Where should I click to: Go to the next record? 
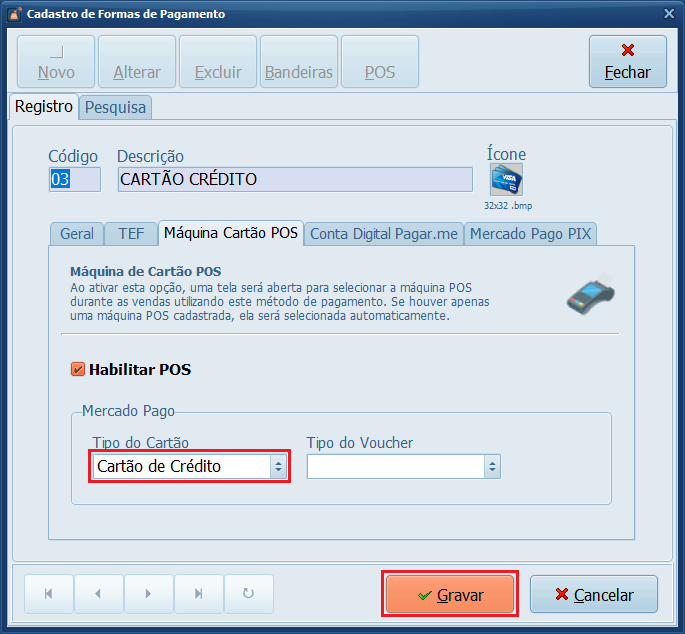pos(149,594)
